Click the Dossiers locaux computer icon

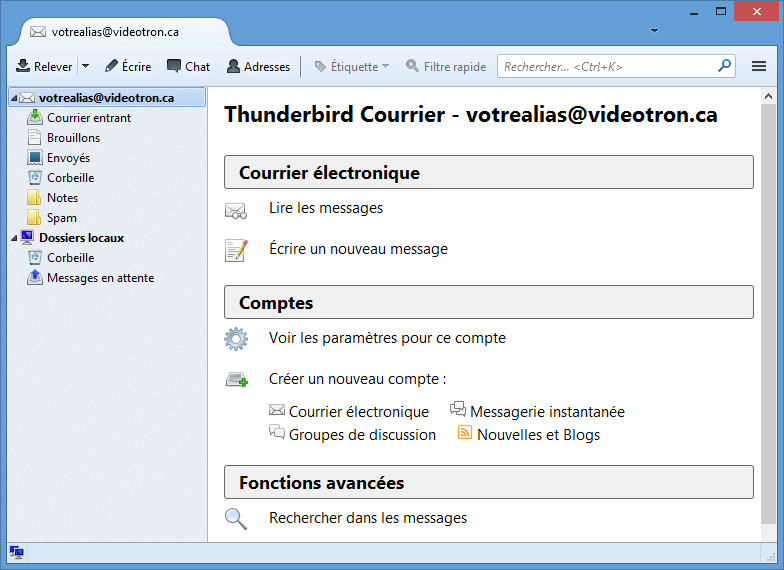point(28,238)
